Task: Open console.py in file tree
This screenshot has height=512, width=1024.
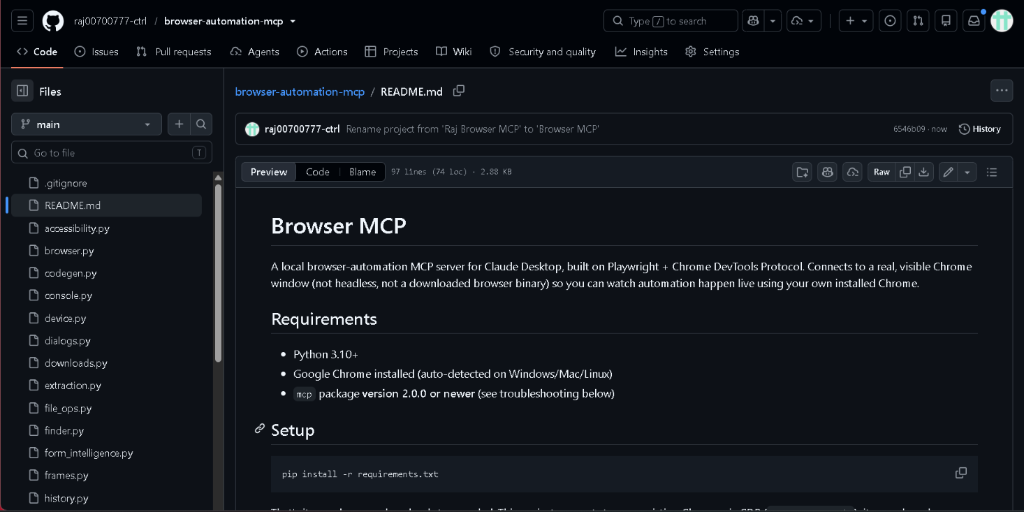Action: tap(106, 296)
